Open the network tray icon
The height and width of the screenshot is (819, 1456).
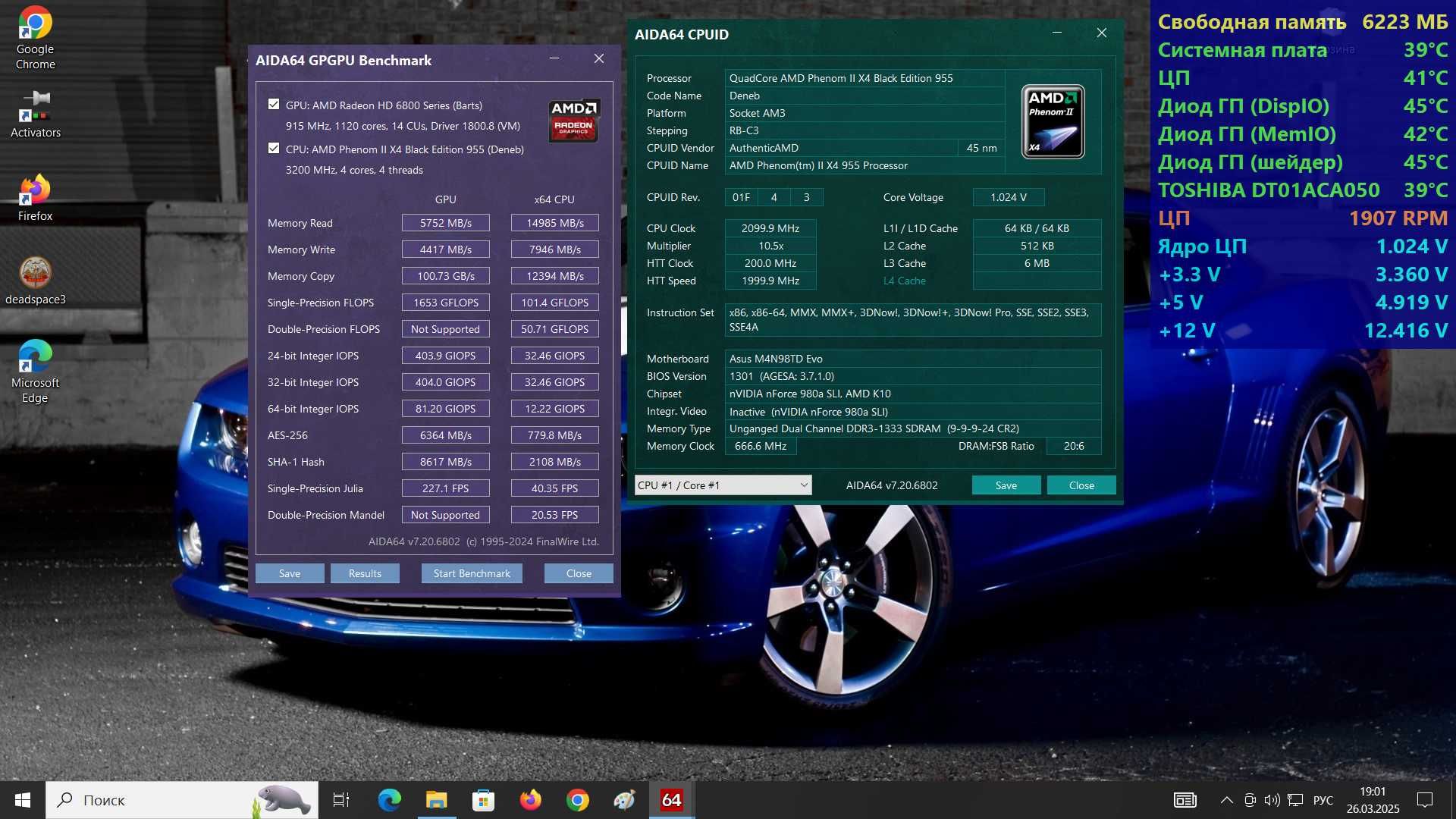tap(1295, 800)
